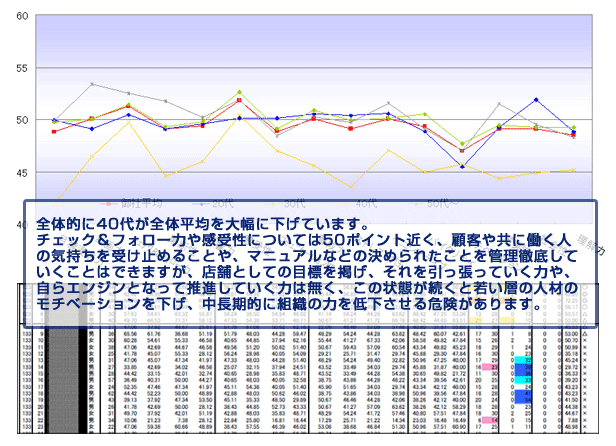Viewport: 616px width, 446px height.
Task: Click cell 56.24 in table row 12
Action: pyautogui.click(x=231, y=354)
